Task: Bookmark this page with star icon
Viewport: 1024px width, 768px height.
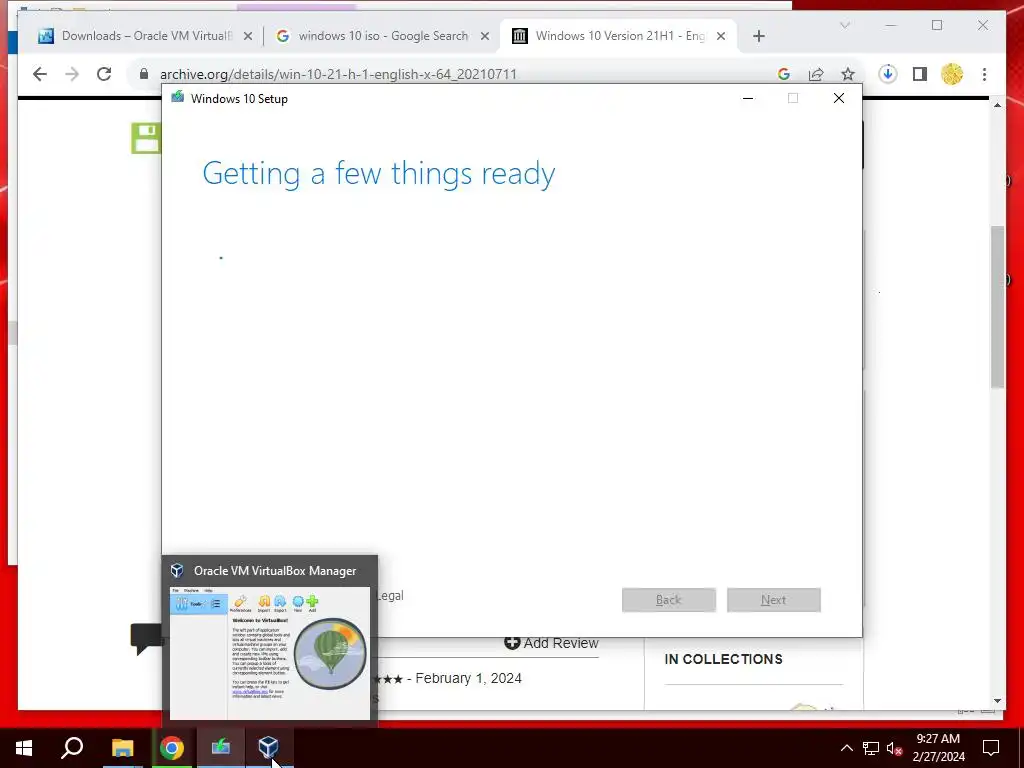Action: (848, 74)
